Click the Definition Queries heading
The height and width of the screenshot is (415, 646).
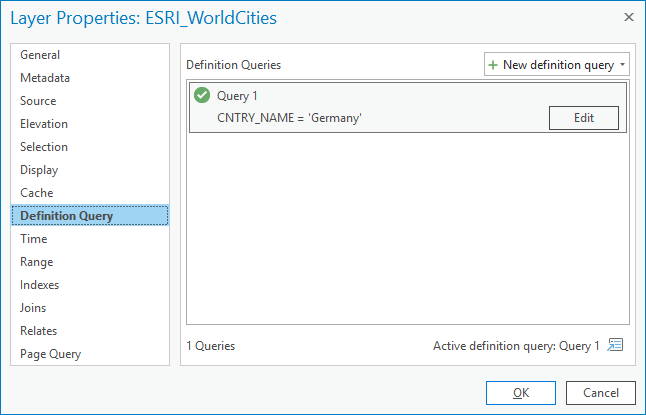(234, 65)
